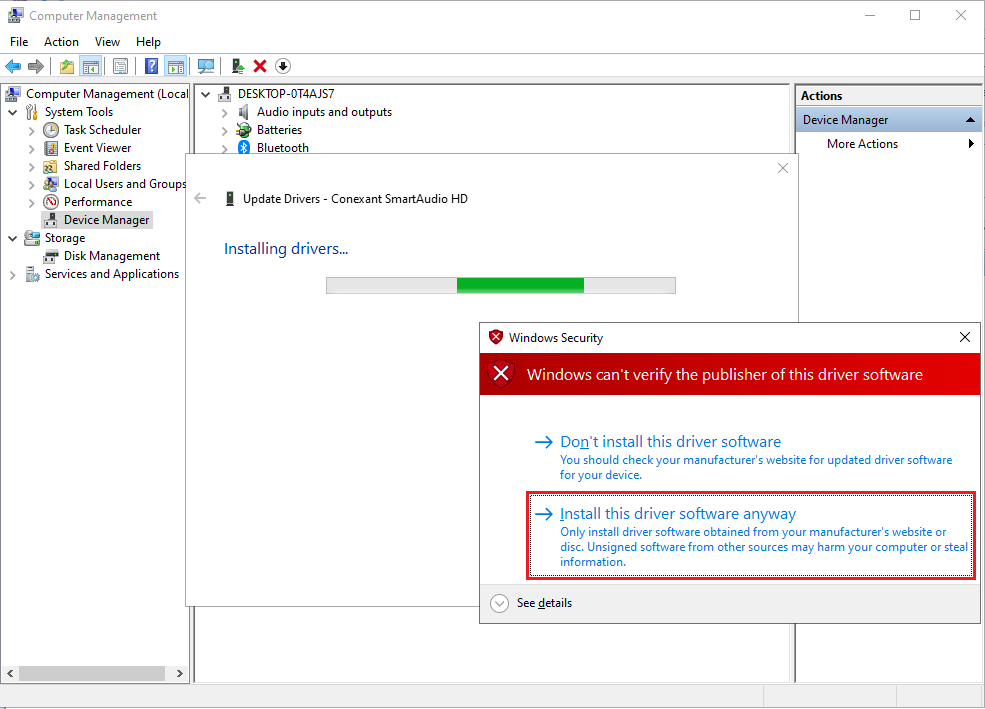The width and height of the screenshot is (985, 709).
Task: Click the Export list folder icon
Action: pyautogui.click(x=66, y=66)
